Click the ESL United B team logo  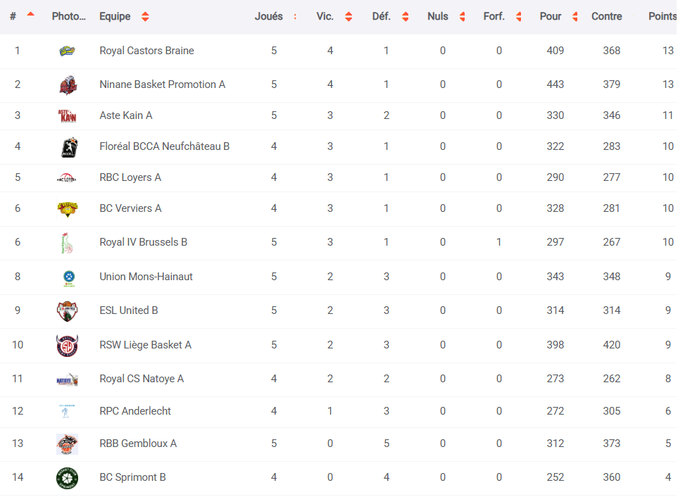tap(67, 311)
